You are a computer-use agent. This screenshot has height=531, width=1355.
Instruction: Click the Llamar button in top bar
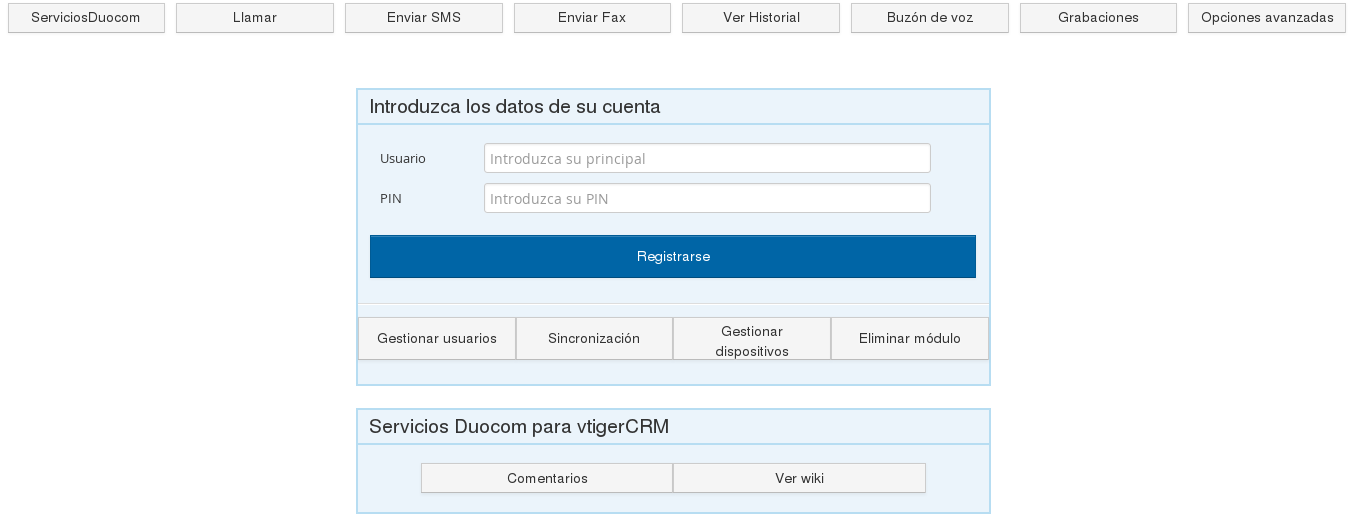pos(255,18)
